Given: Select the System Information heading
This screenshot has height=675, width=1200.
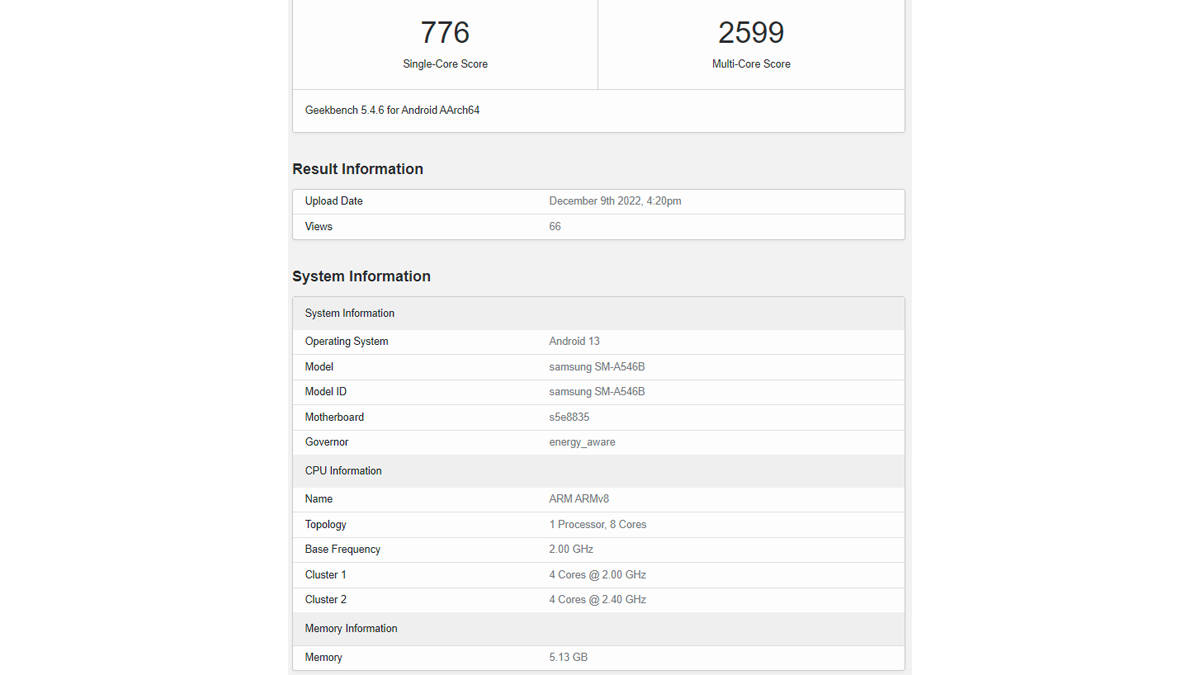Looking at the screenshot, I should pos(361,276).
